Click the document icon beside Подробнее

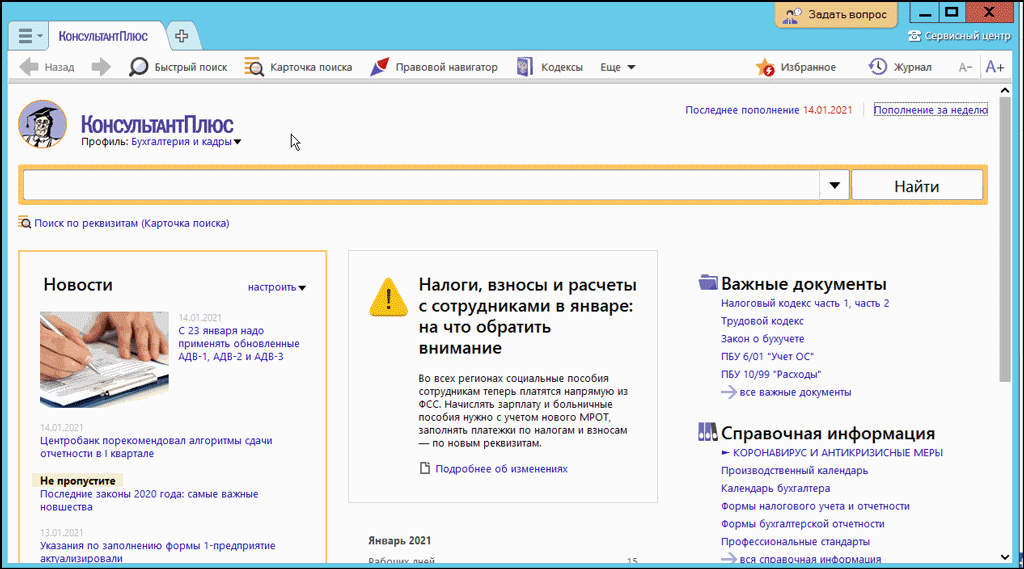pyautogui.click(x=425, y=468)
